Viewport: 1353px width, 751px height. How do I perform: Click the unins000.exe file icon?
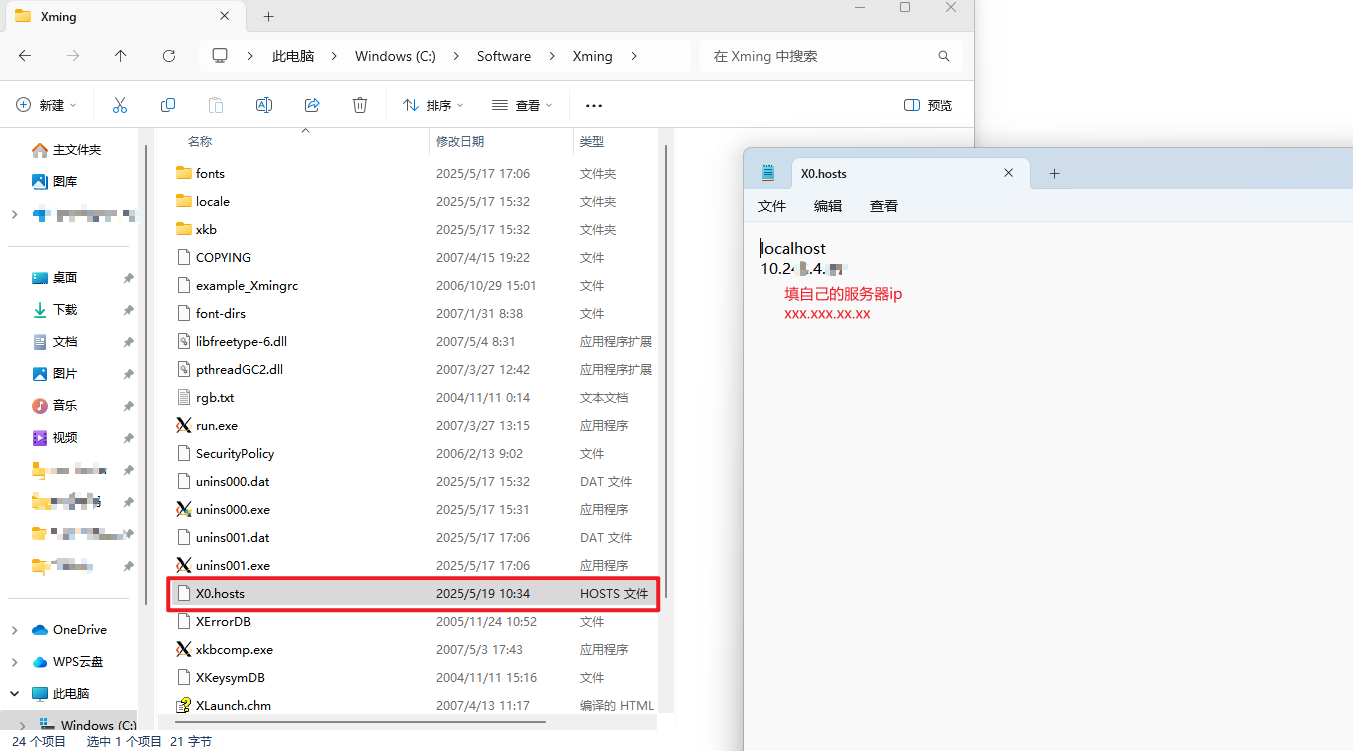[183, 509]
